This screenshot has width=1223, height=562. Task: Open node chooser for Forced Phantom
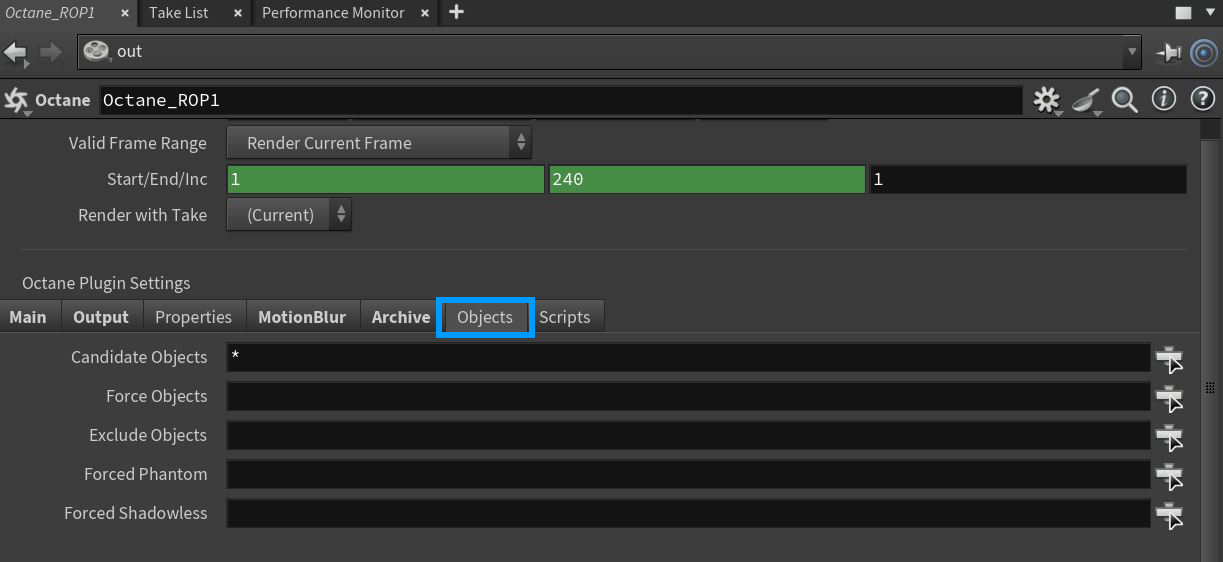tap(1169, 476)
